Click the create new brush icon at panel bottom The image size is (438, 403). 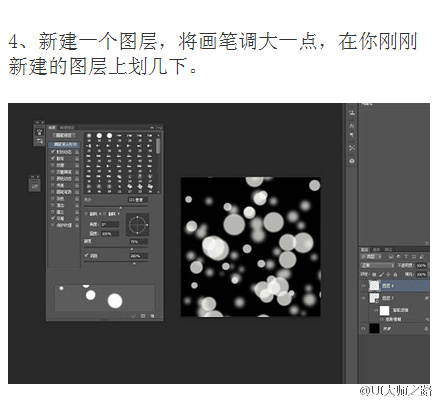pos(152,316)
